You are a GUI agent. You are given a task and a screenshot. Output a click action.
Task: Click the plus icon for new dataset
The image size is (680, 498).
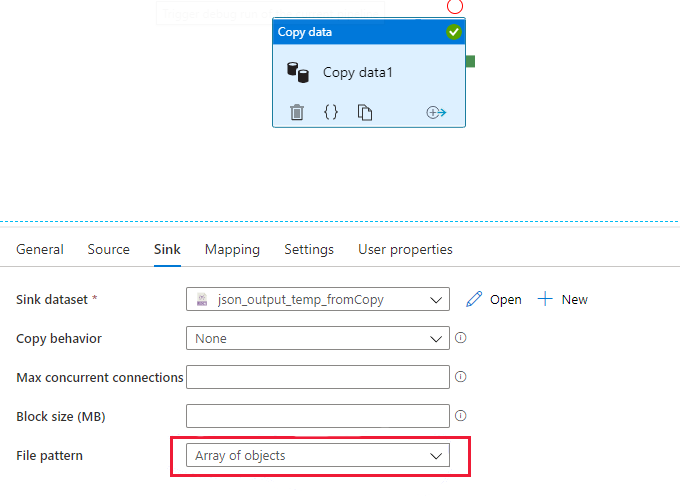[x=545, y=299]
